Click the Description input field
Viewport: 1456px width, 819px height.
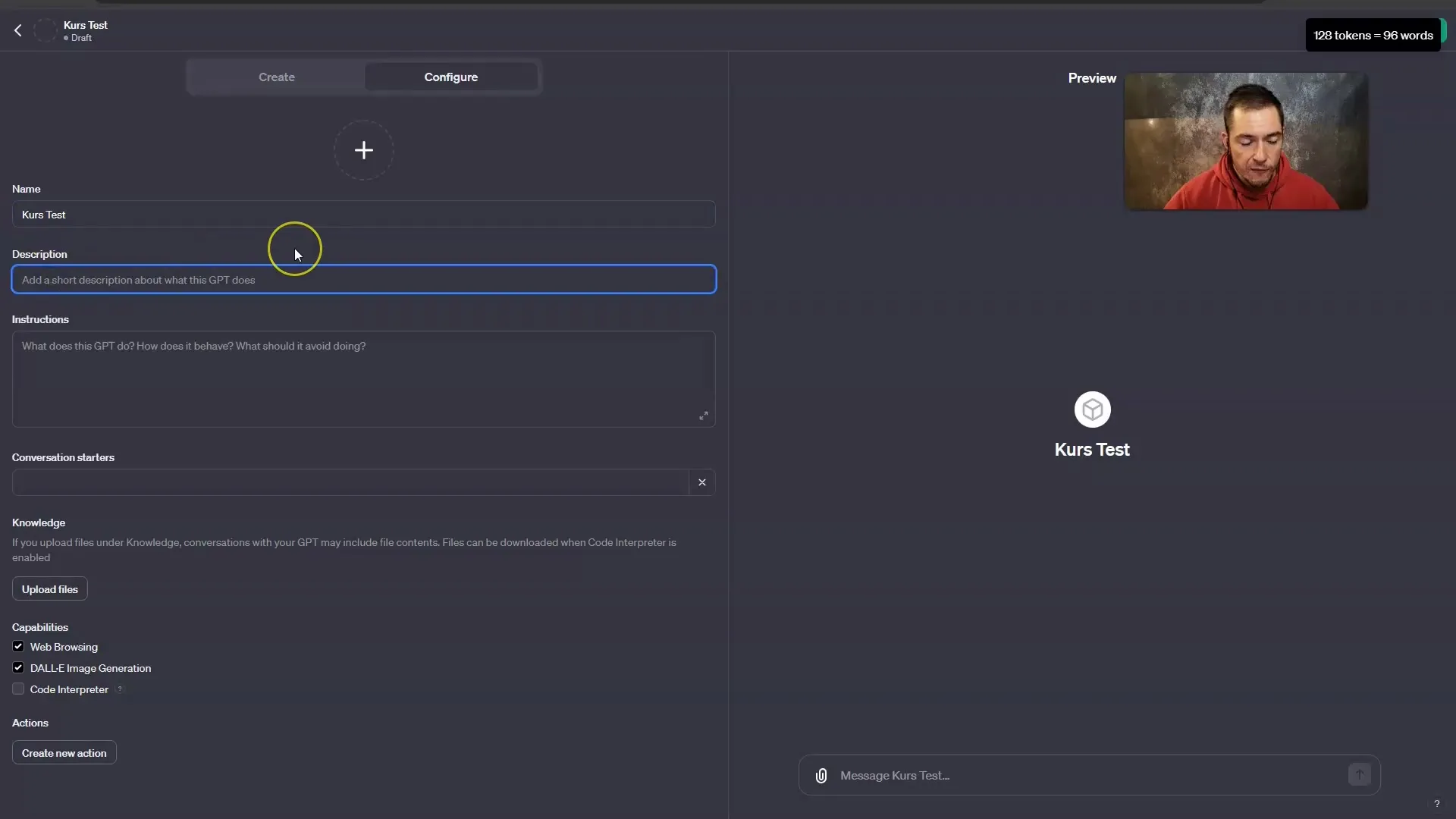tap(364, 279)
